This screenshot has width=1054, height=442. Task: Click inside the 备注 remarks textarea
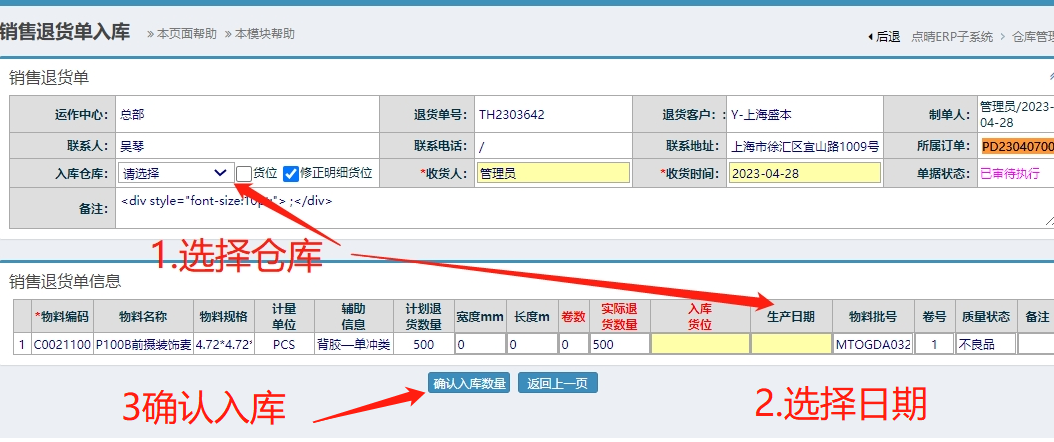580,208
